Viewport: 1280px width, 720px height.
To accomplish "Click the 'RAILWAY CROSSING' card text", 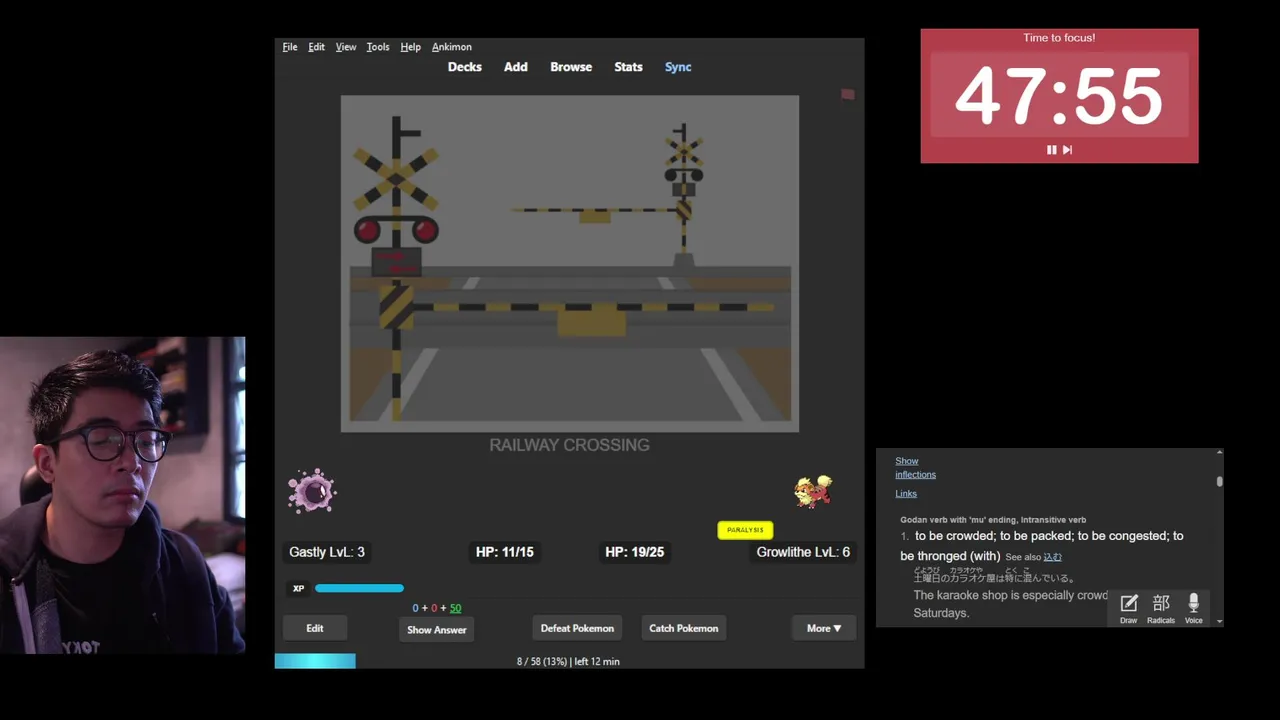I will (569, 445).
